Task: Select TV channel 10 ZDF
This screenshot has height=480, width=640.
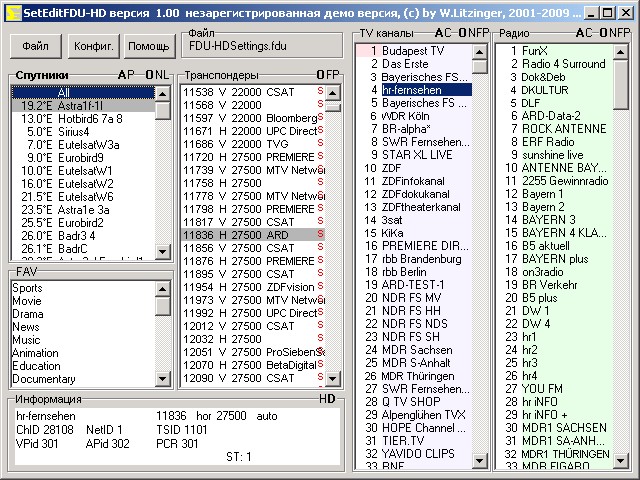Action: 414,168
